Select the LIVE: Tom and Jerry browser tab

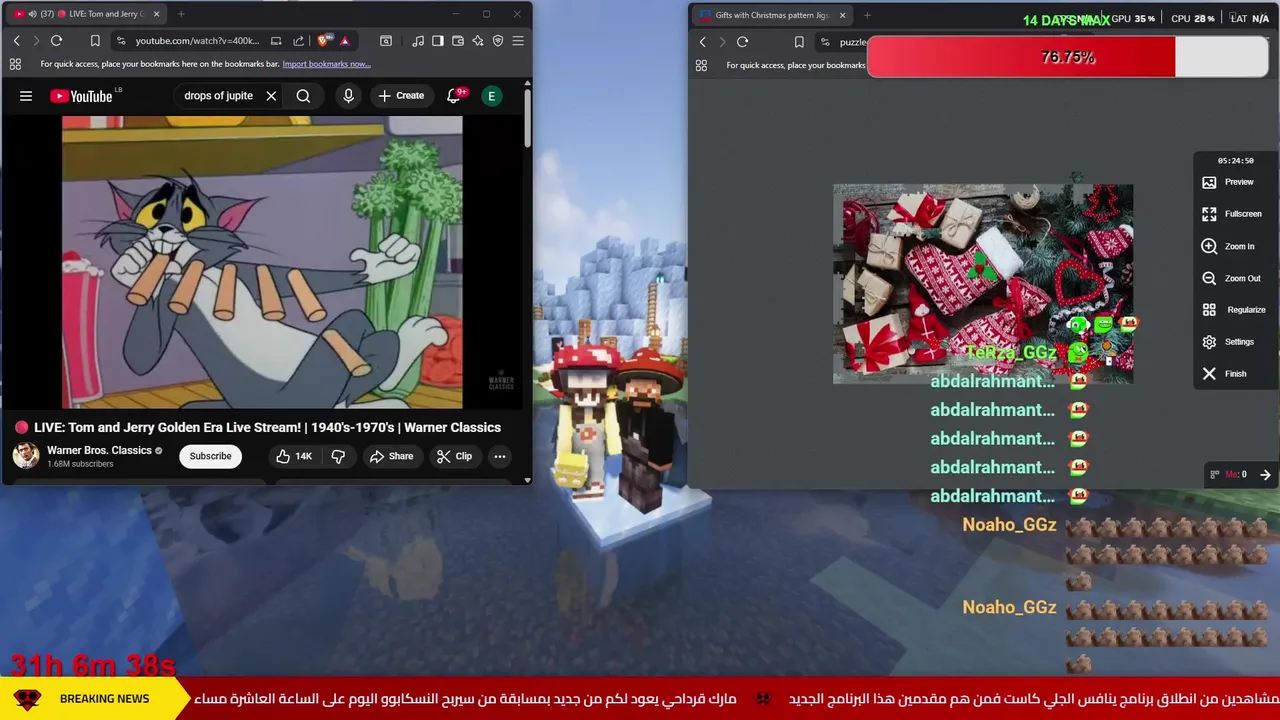[85, 14]
